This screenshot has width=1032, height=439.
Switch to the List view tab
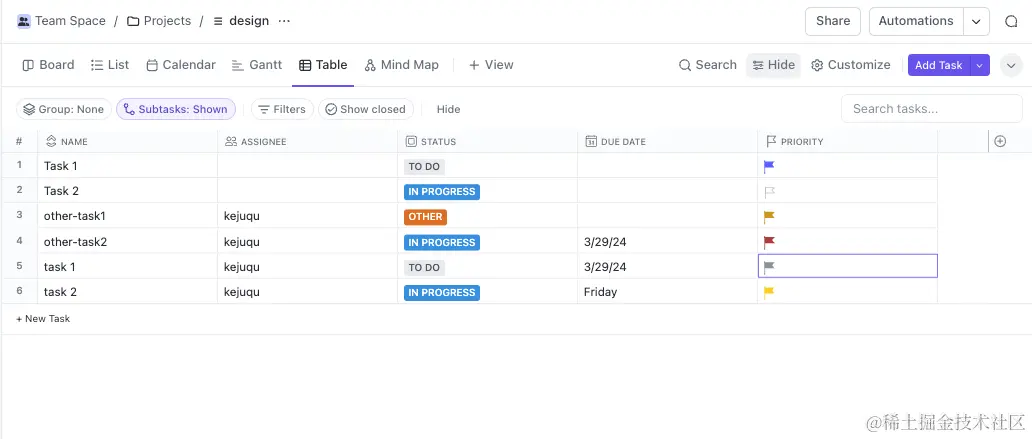[110, 65]
